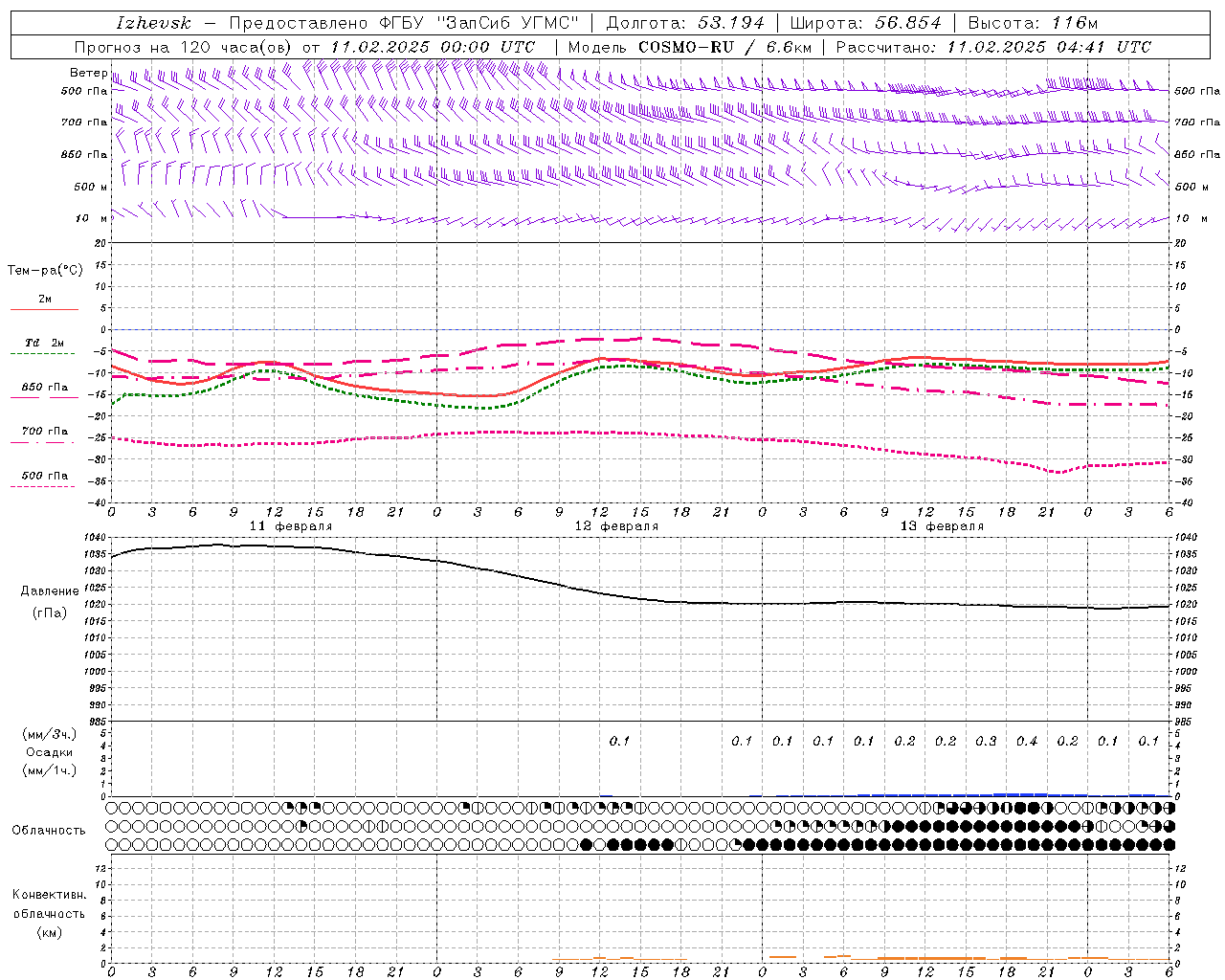The width and height of the screenshot is (1225, 980).
Task: Click the 0.3 precipitation value
Action: [x=986, y=741]
